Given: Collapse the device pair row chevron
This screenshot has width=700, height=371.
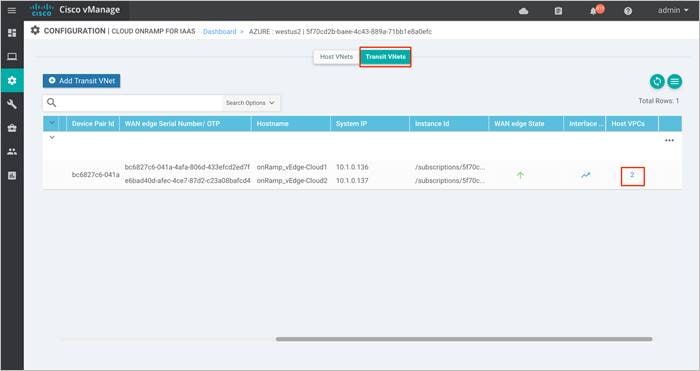Looking at the screenshot, I should (x=52, y=138).
